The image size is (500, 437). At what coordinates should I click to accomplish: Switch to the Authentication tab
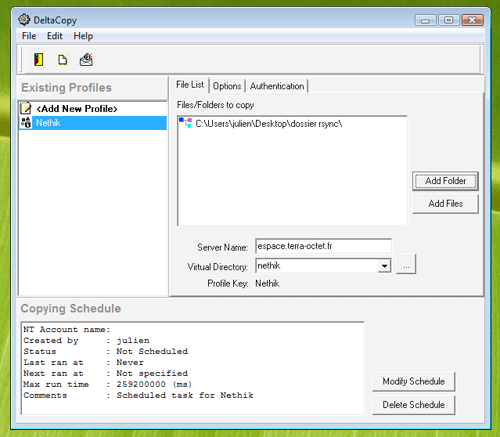(277, 86)
